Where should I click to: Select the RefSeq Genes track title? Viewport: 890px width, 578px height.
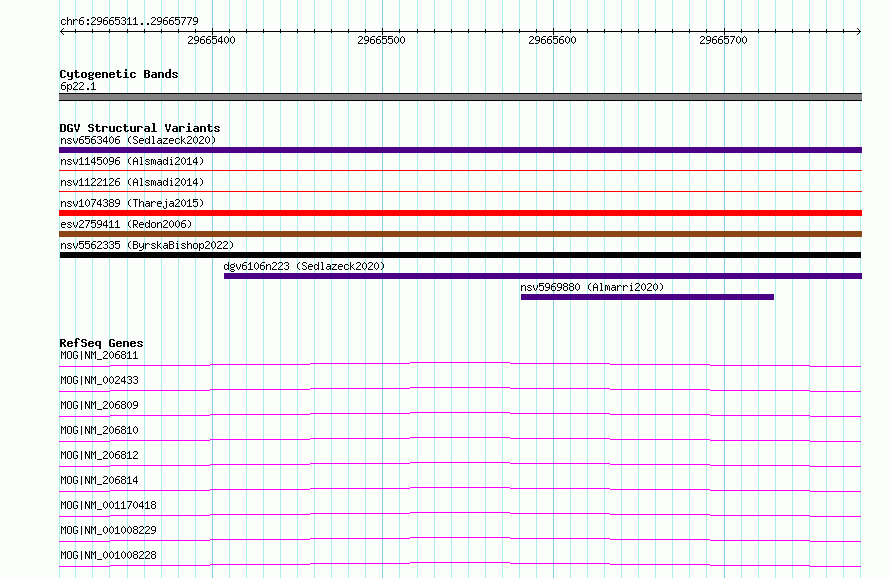click(x=102, y=343)
